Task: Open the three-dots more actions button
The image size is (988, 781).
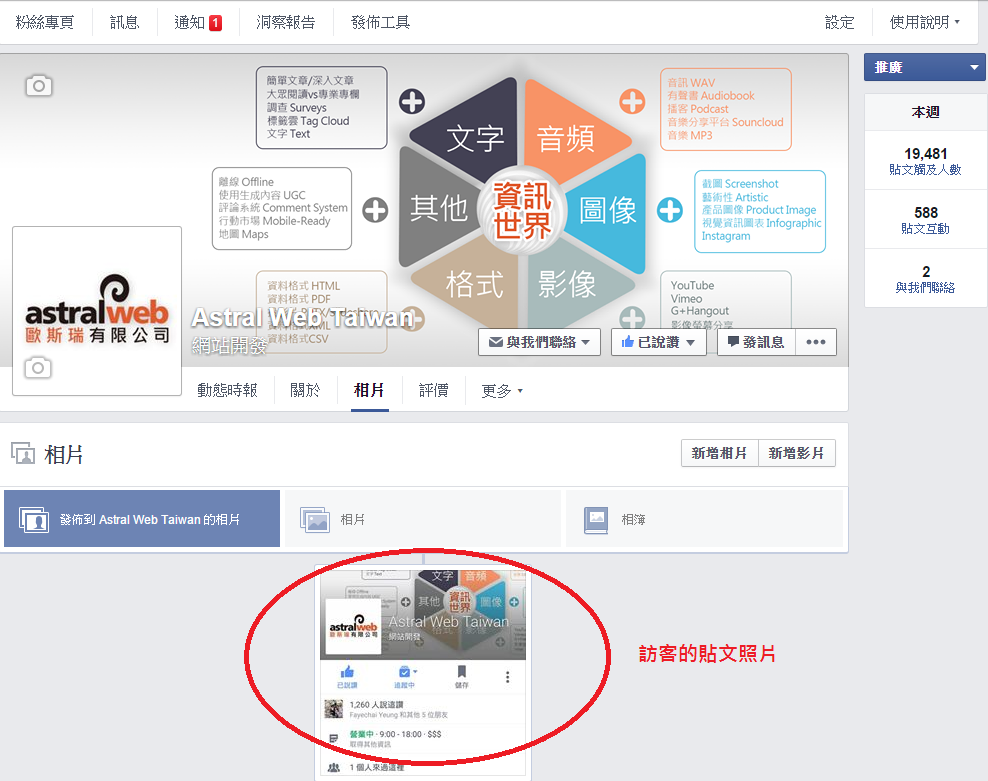Action: 816,342
